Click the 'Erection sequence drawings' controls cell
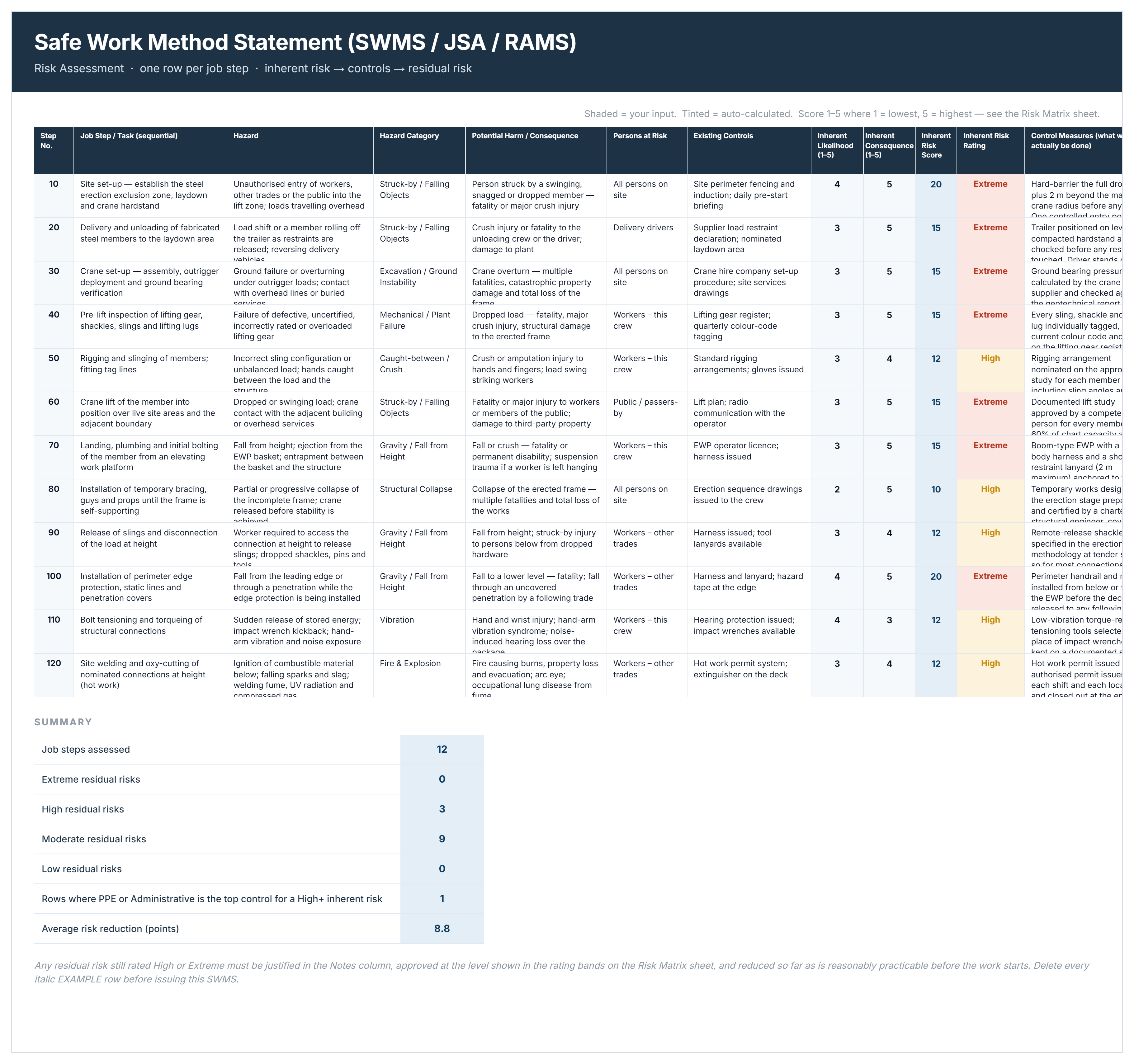1134x1064 pixels. [749, 501]
